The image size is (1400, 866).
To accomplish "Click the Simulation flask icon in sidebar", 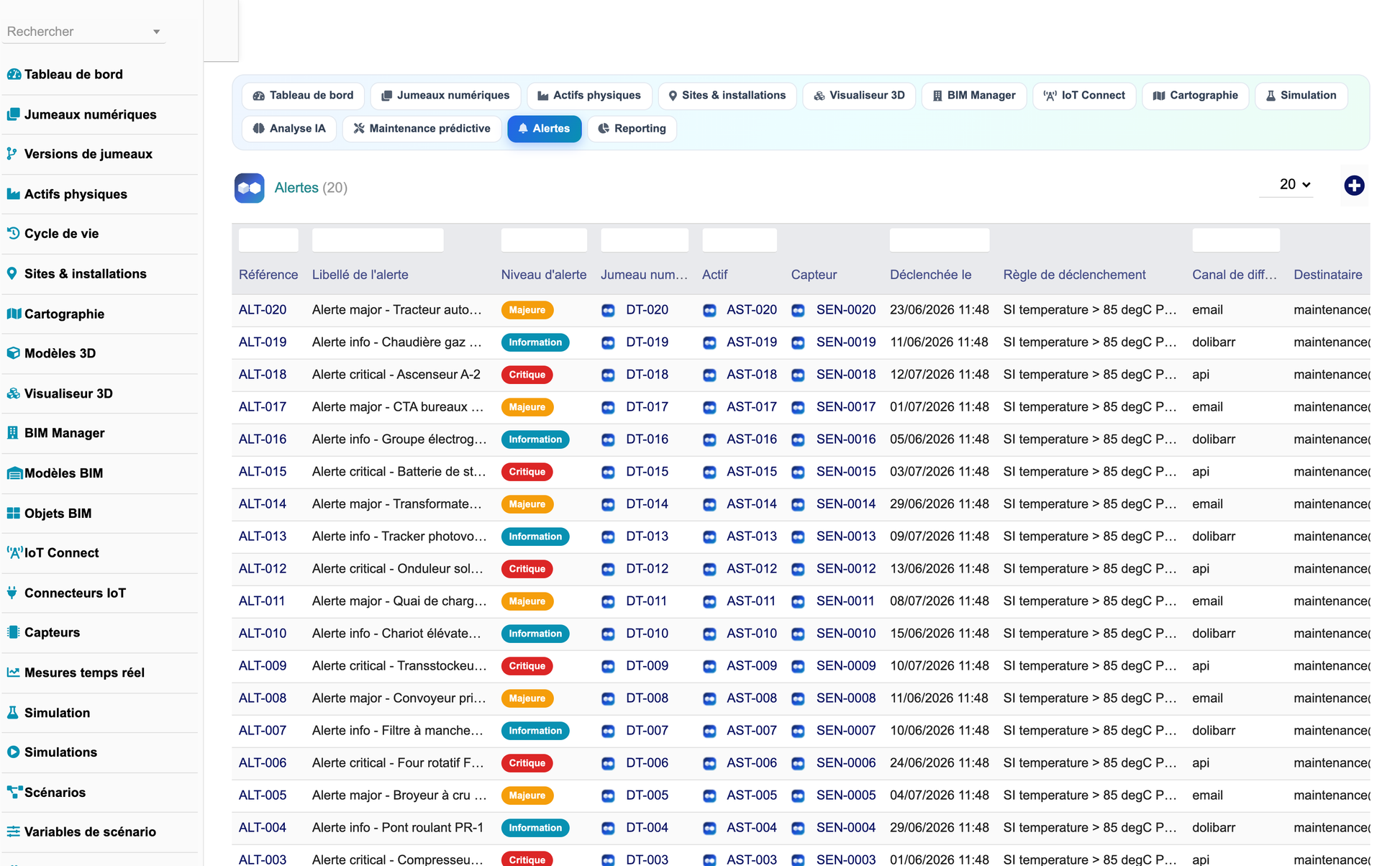I will 13,713.
